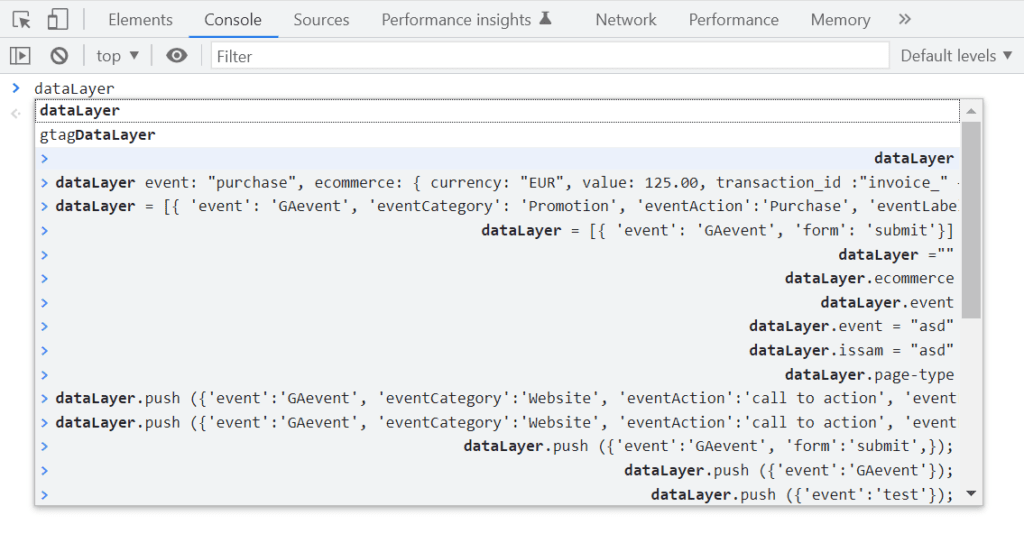Focus the console Filter input field

[550, 56]
